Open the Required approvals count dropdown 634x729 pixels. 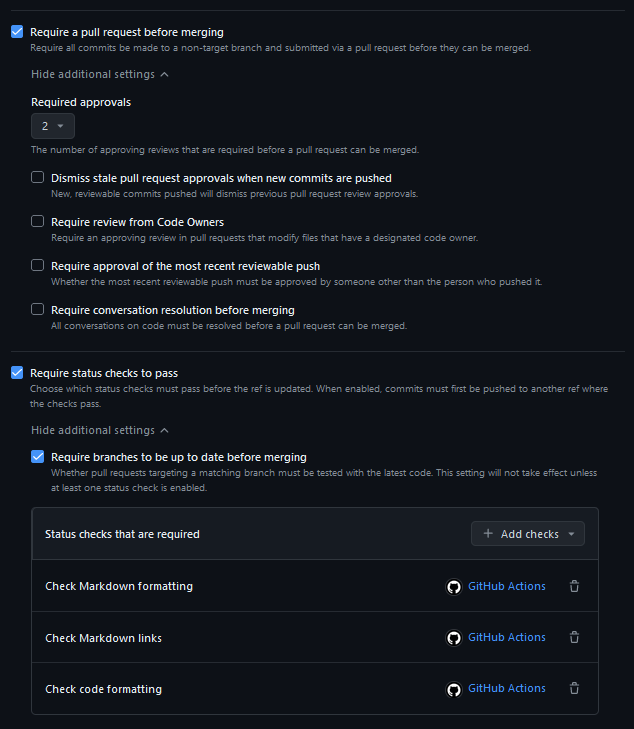(52, 126)
